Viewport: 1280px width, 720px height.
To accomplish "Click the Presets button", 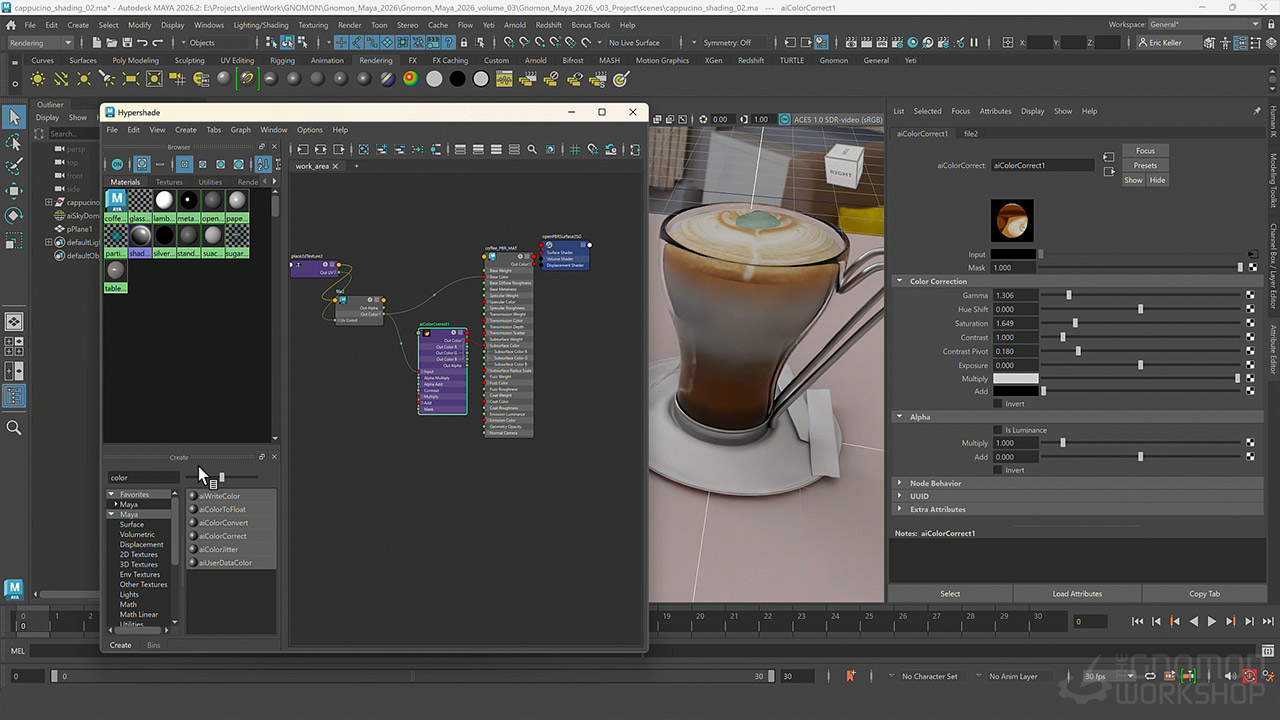I will tap(1145, 165).
